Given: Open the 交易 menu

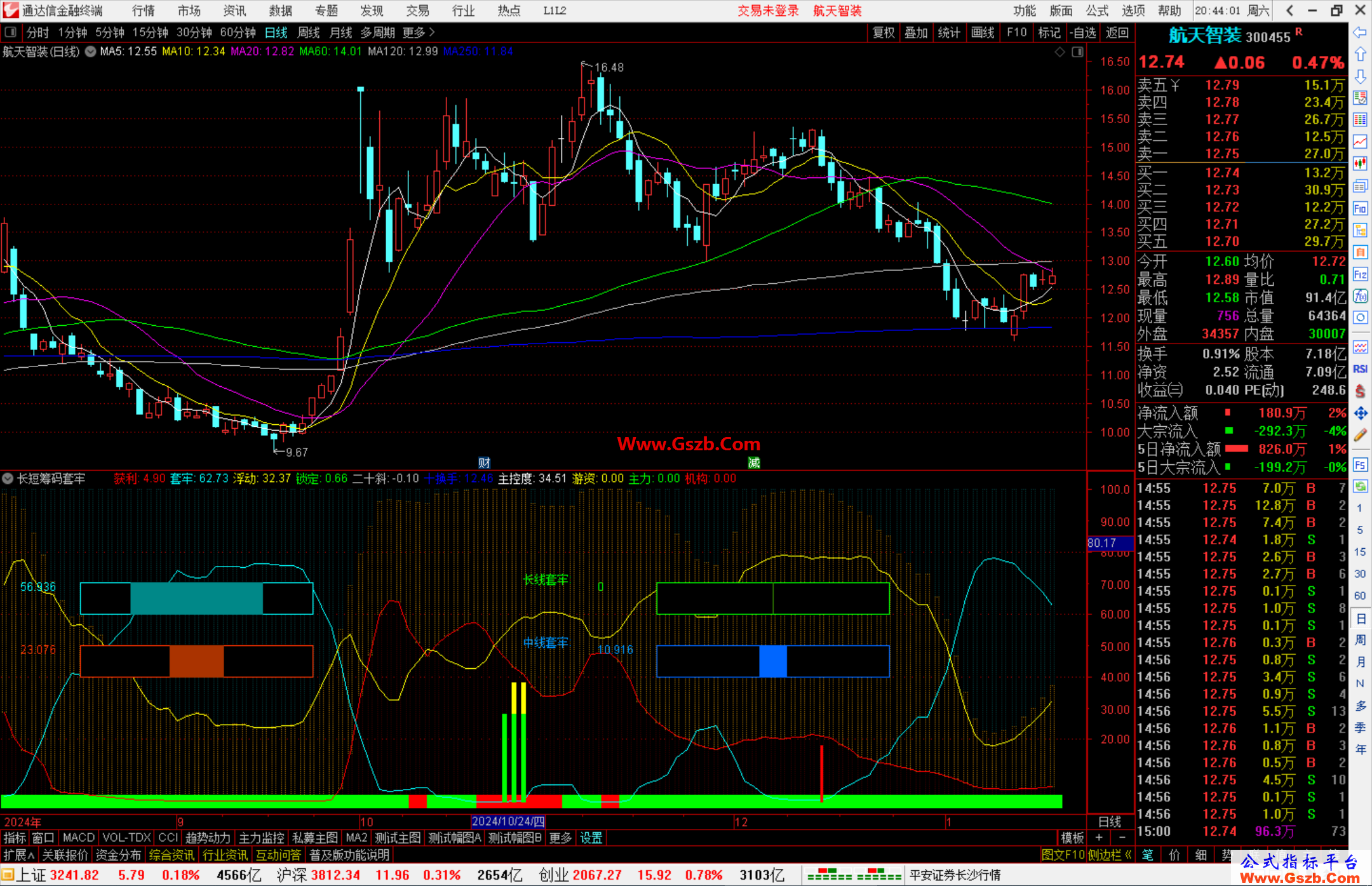Looking at the screenshot, I should pos(417,10).
